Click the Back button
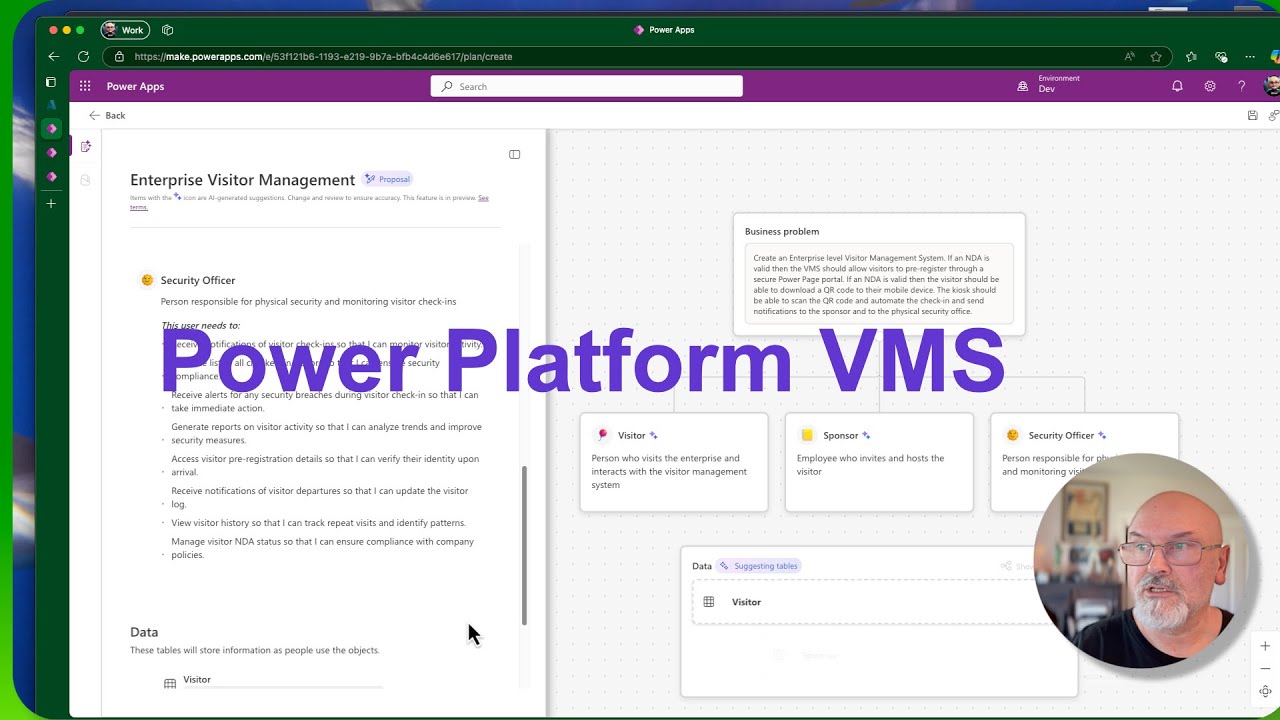 coord(107,115)
